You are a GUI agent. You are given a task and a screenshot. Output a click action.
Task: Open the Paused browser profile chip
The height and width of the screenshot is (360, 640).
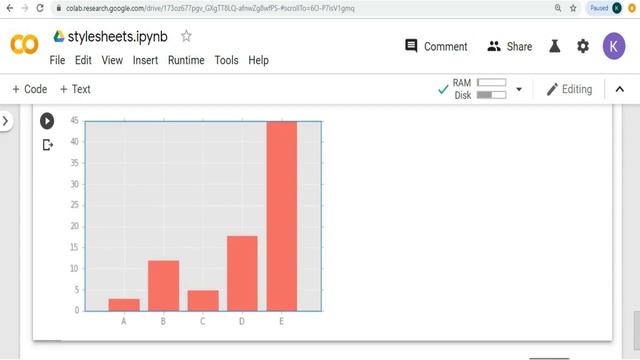605,8
